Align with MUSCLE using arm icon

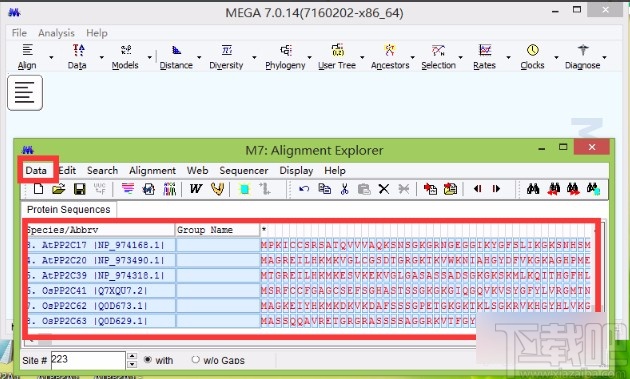pos(217,188)
